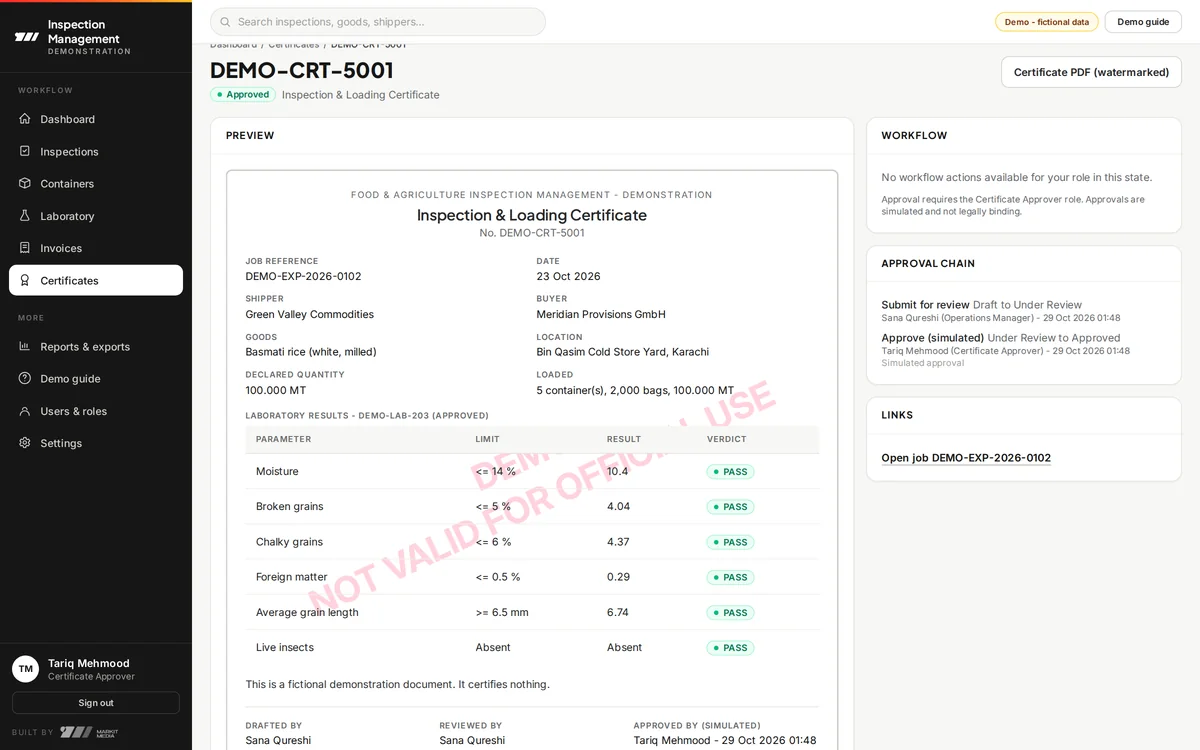Click the Markot Media logo in the footer
This screenshot has width=1200, height=750.
(89, 732)
